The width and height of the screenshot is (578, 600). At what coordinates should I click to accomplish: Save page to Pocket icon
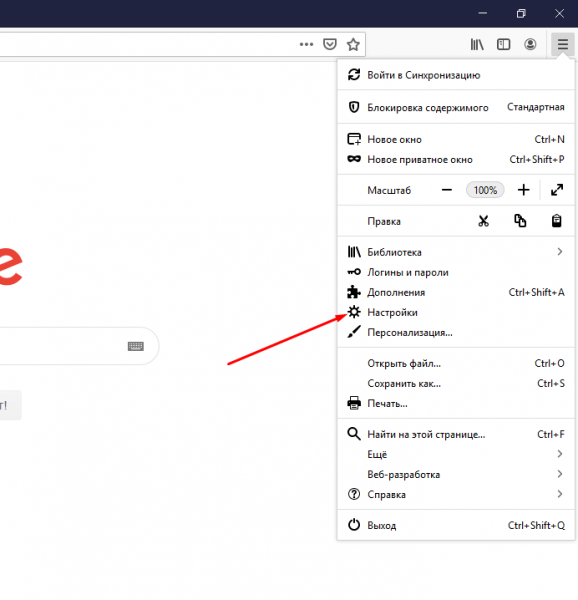(x=330, y=44)
